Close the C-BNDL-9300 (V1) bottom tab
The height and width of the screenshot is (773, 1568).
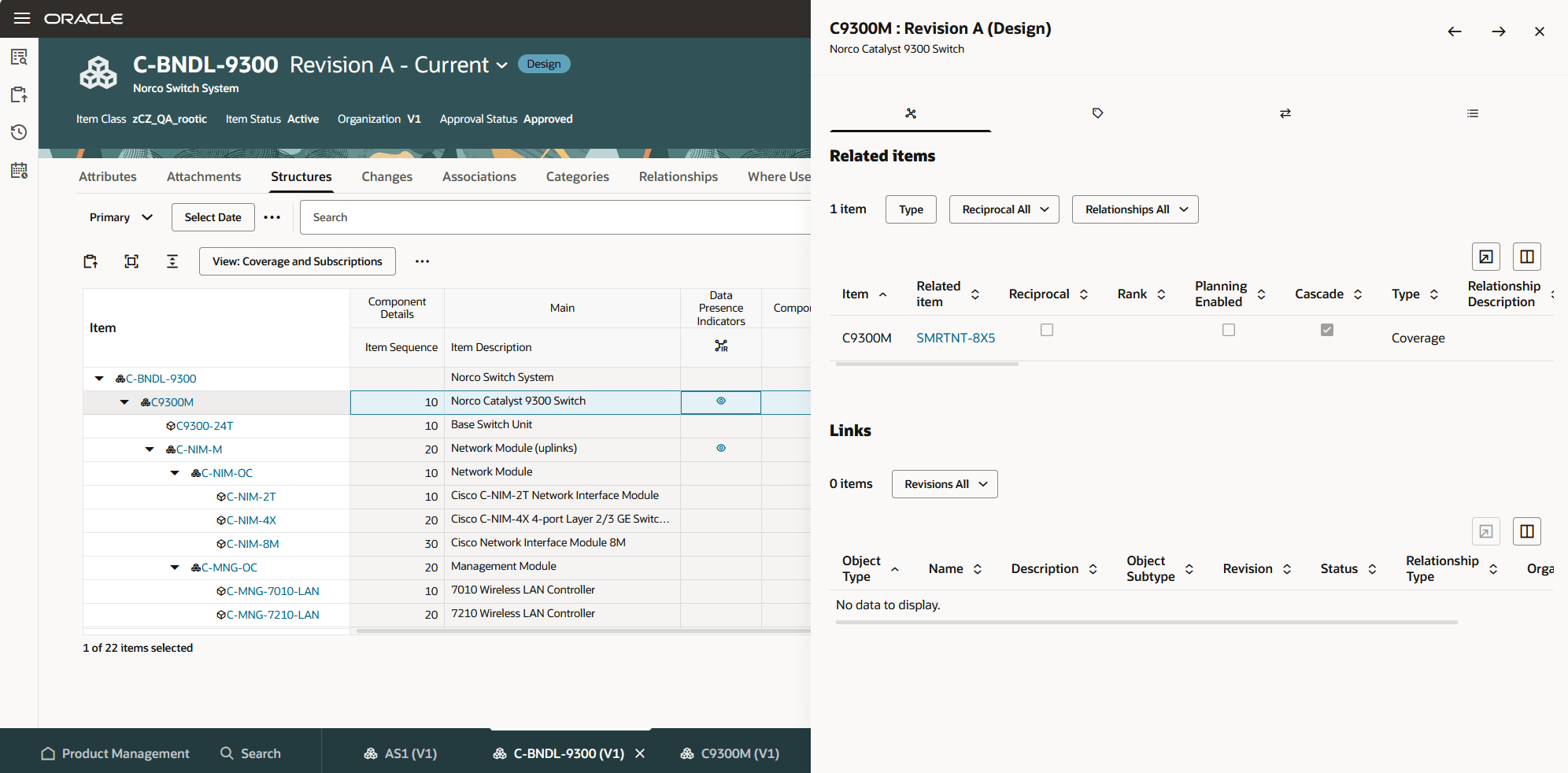pyautogui.click(x=640, y=753)
